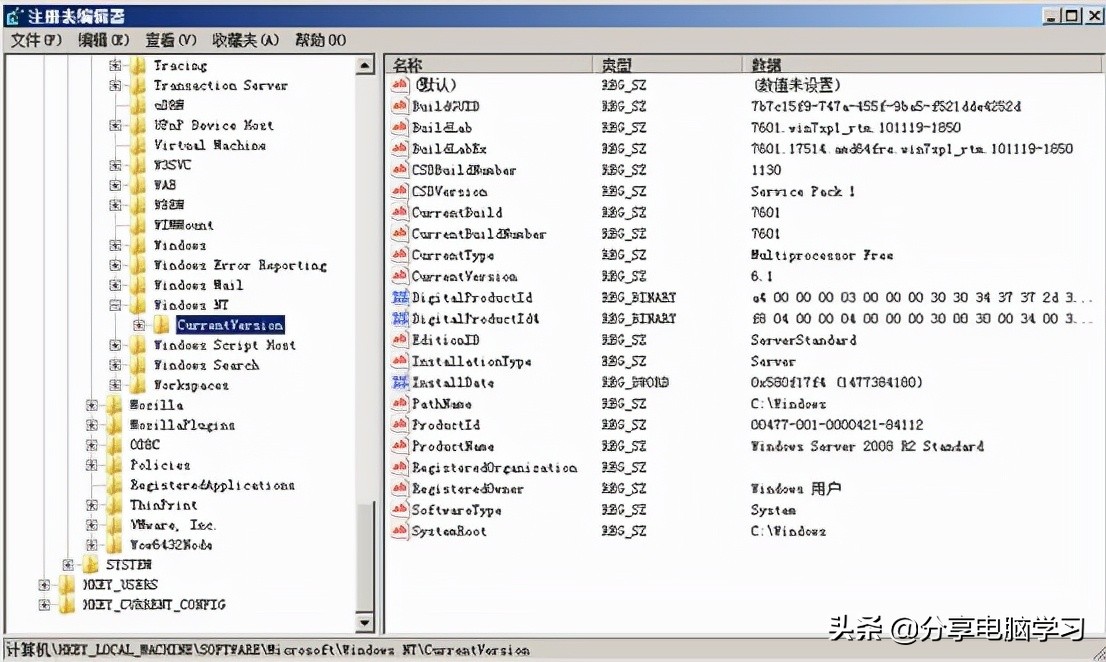Click the tree pane scroll up arrow
The width and height of the screenshot is (1106, 662).
point(365,66)
